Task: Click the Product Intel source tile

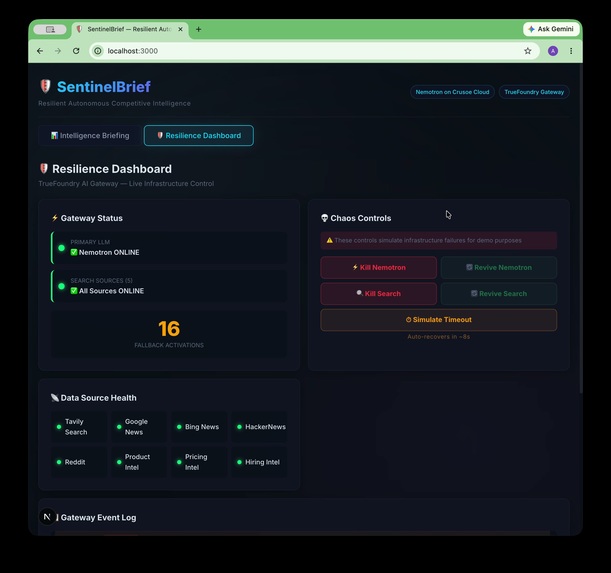Action: coord(139,462)
